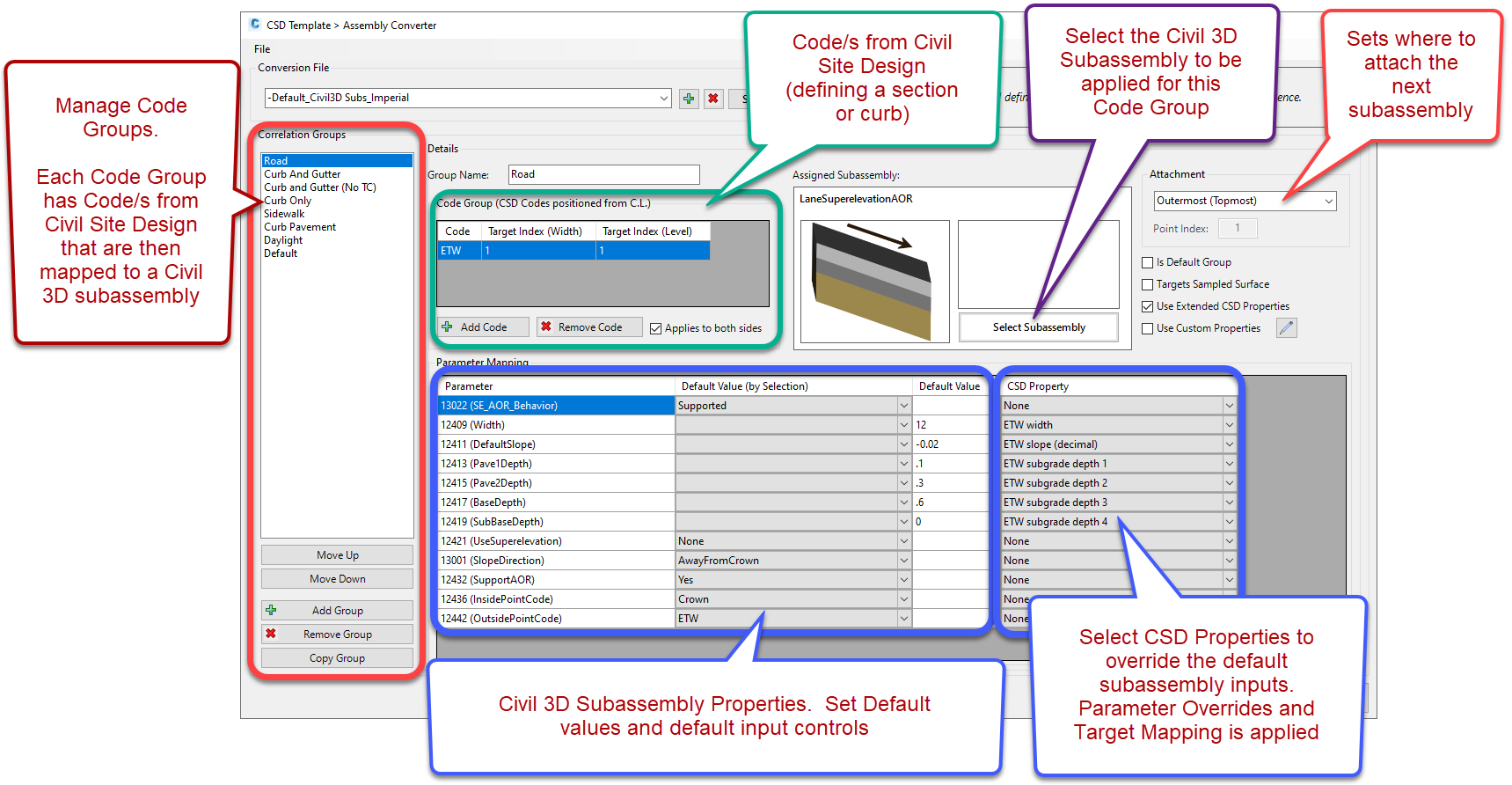
Task: Click the Copy Group button
Action: 337,658
